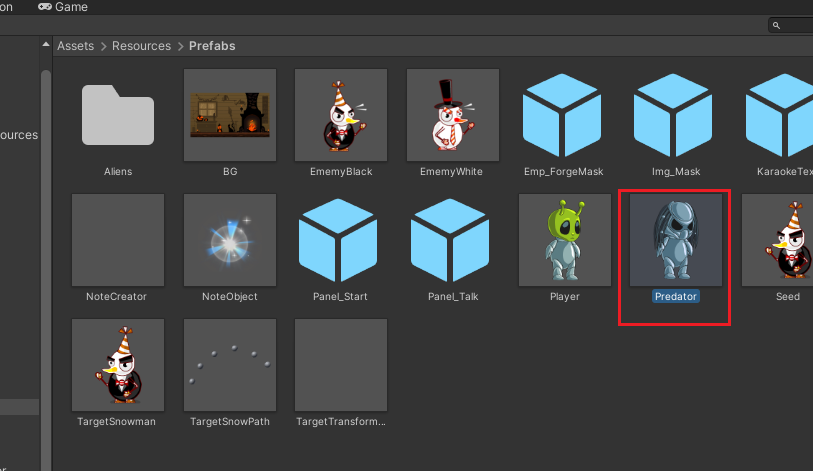Select the Seed prefab

[787, 240]
